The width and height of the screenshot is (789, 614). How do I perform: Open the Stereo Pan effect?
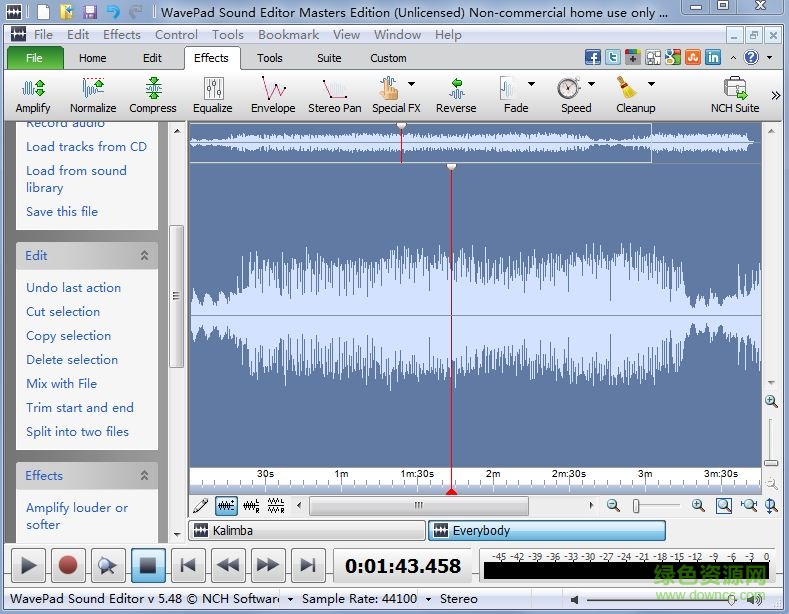pyautogui.click(x=335, y=95)
